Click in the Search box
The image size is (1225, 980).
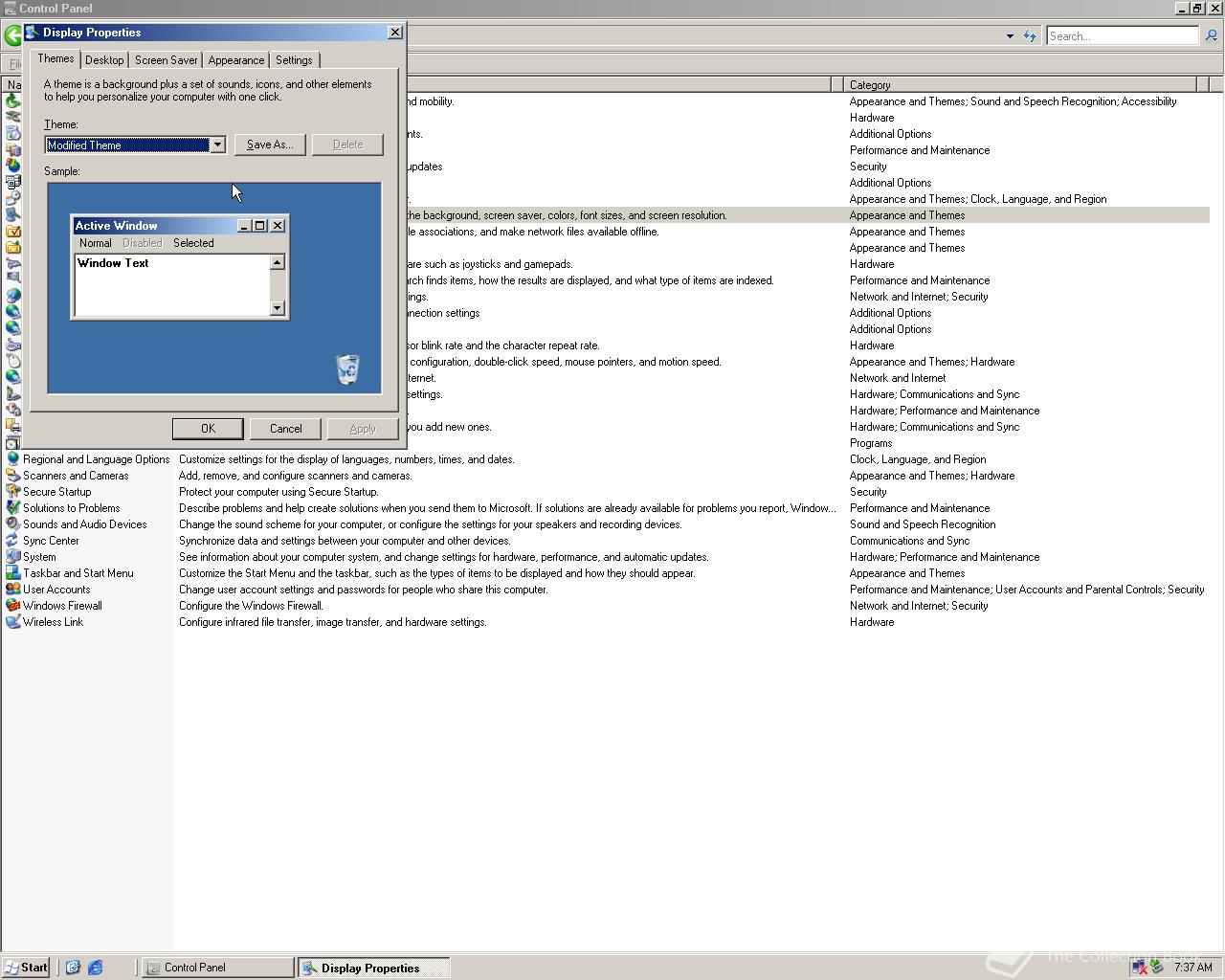tap(1122, 36)
